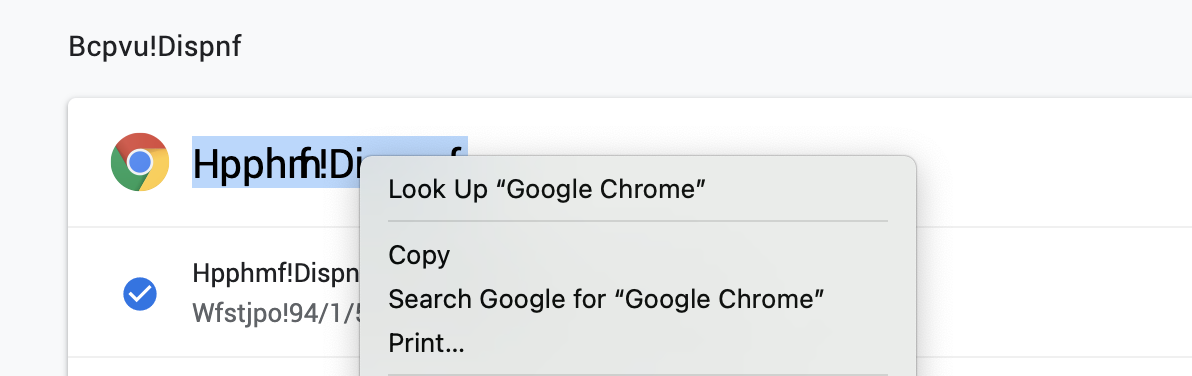Click the divider line between logo row and checkmark row
1192x376 pixels.
(x=213, y=226)
